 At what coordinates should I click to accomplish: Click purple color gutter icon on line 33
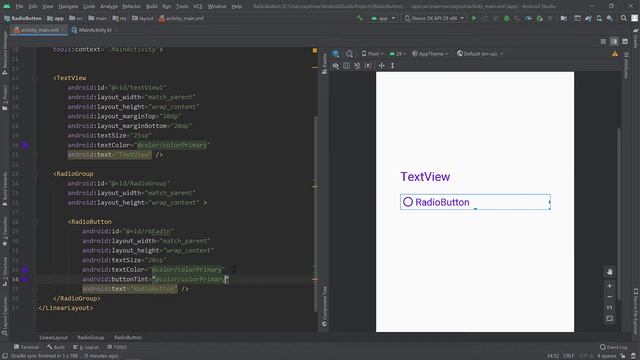tap(25, 269)
